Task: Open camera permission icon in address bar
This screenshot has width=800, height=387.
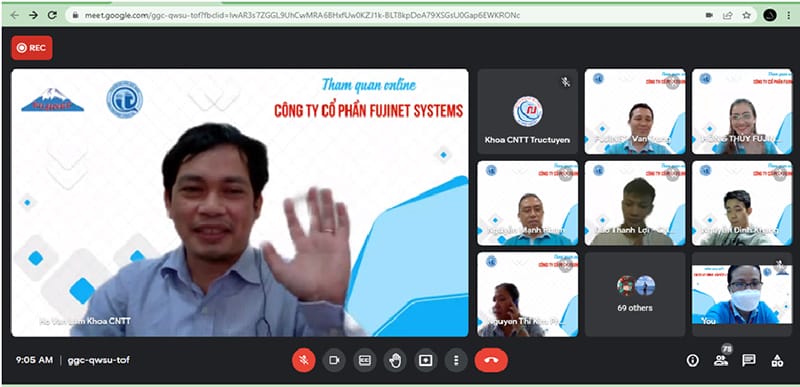Action: [x=709, y=15]
